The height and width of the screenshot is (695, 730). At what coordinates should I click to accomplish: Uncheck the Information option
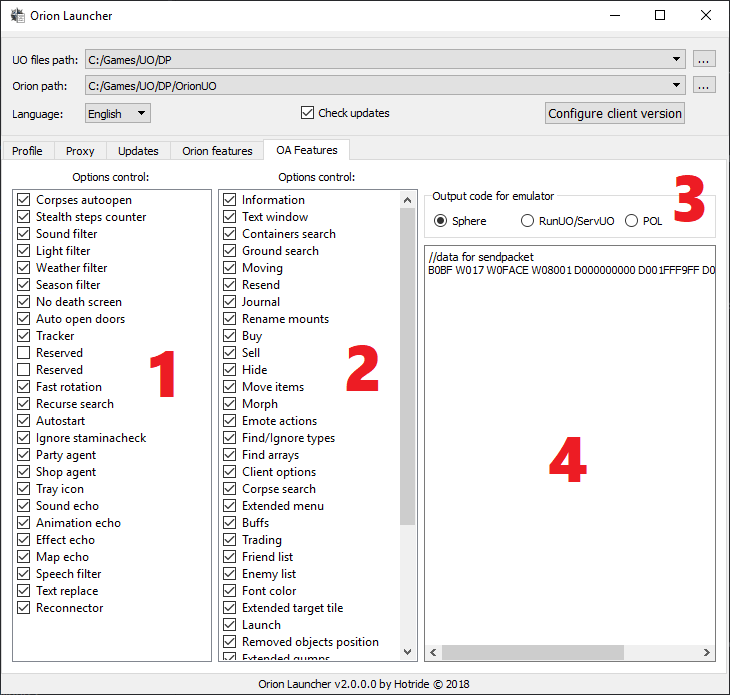point(230,200)
